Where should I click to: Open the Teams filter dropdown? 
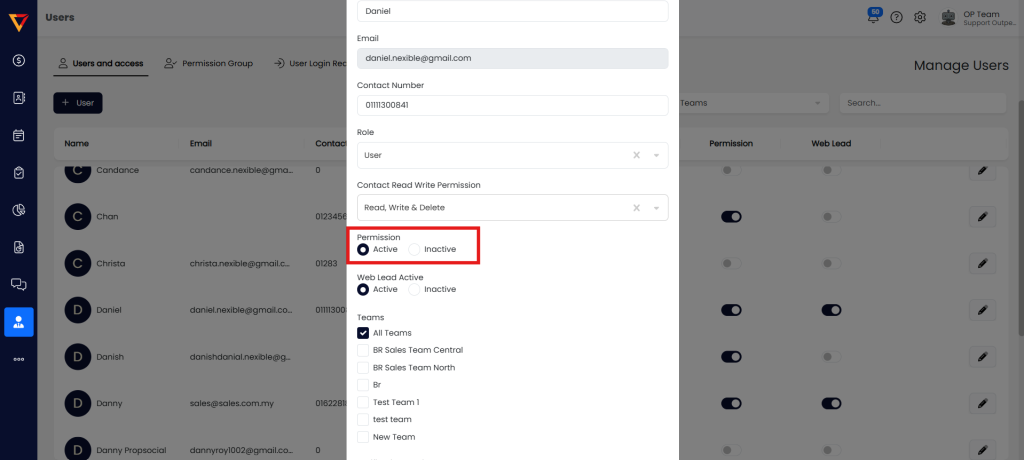pyautogui.click(x=752, y=103)
